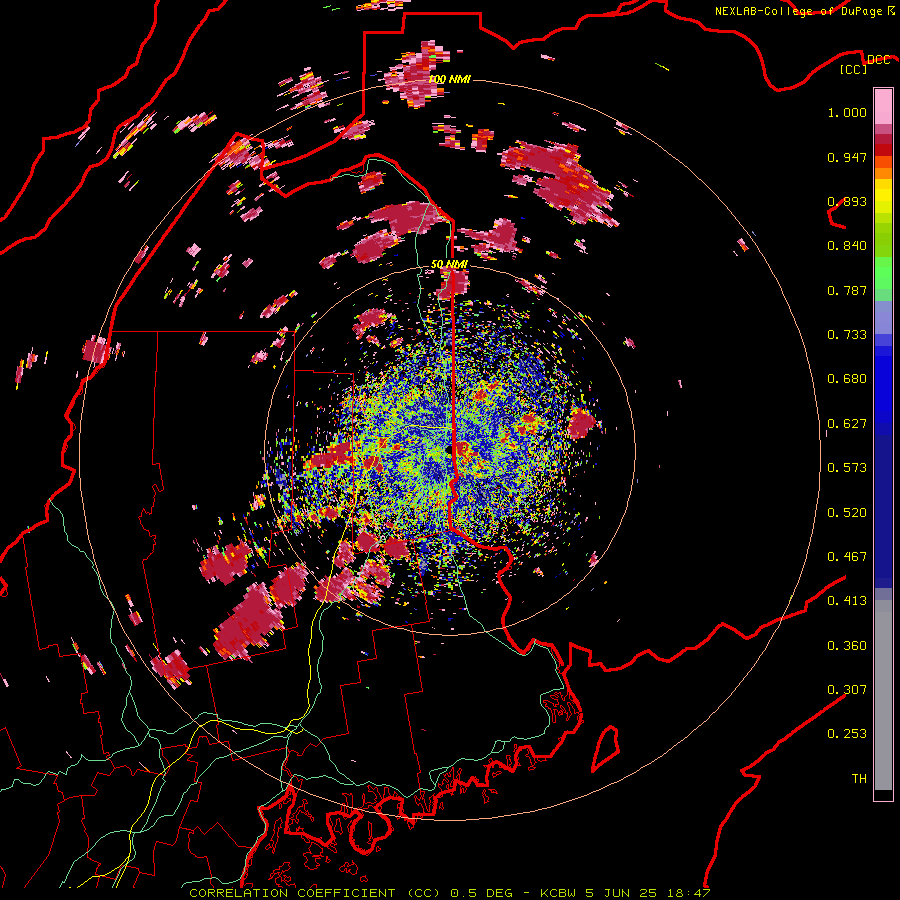This screenshot has width=900, height=900.
Task: Click the 100 NMI range ring label
Action: [x=449, y=79]
